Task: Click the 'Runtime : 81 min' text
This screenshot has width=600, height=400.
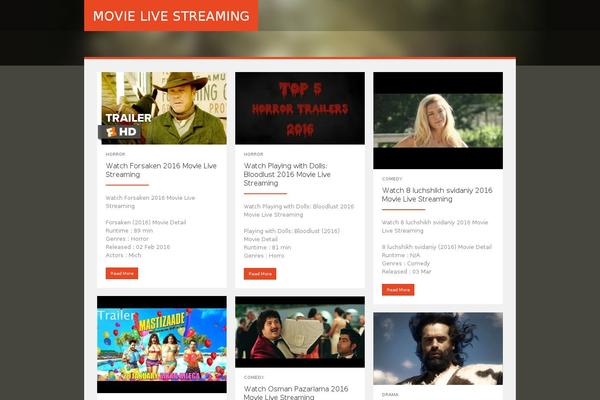Action: pyautogui.click(x=267, y=247)
